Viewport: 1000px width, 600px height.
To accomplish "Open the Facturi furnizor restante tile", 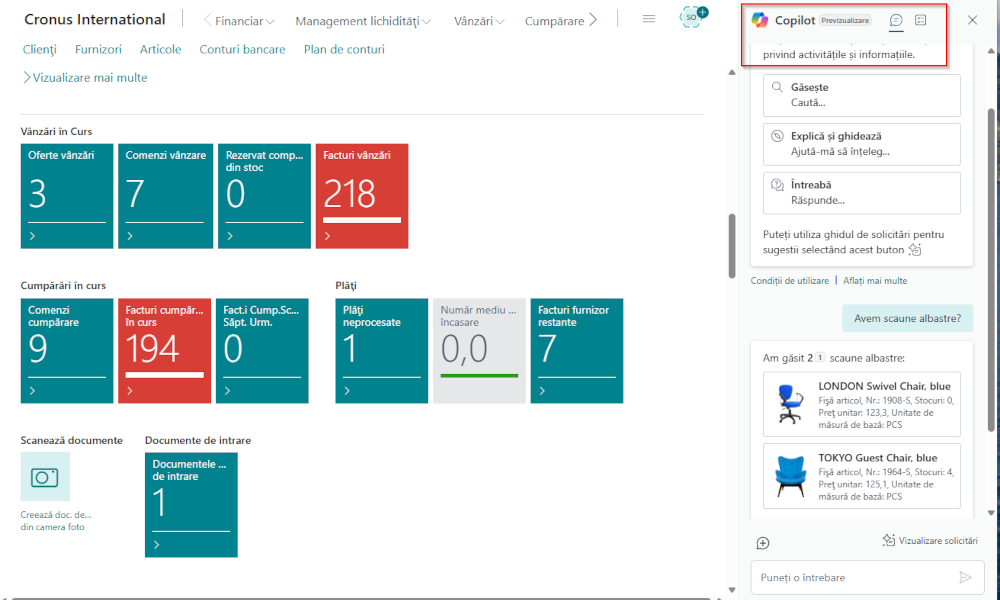I will point(577,351).
